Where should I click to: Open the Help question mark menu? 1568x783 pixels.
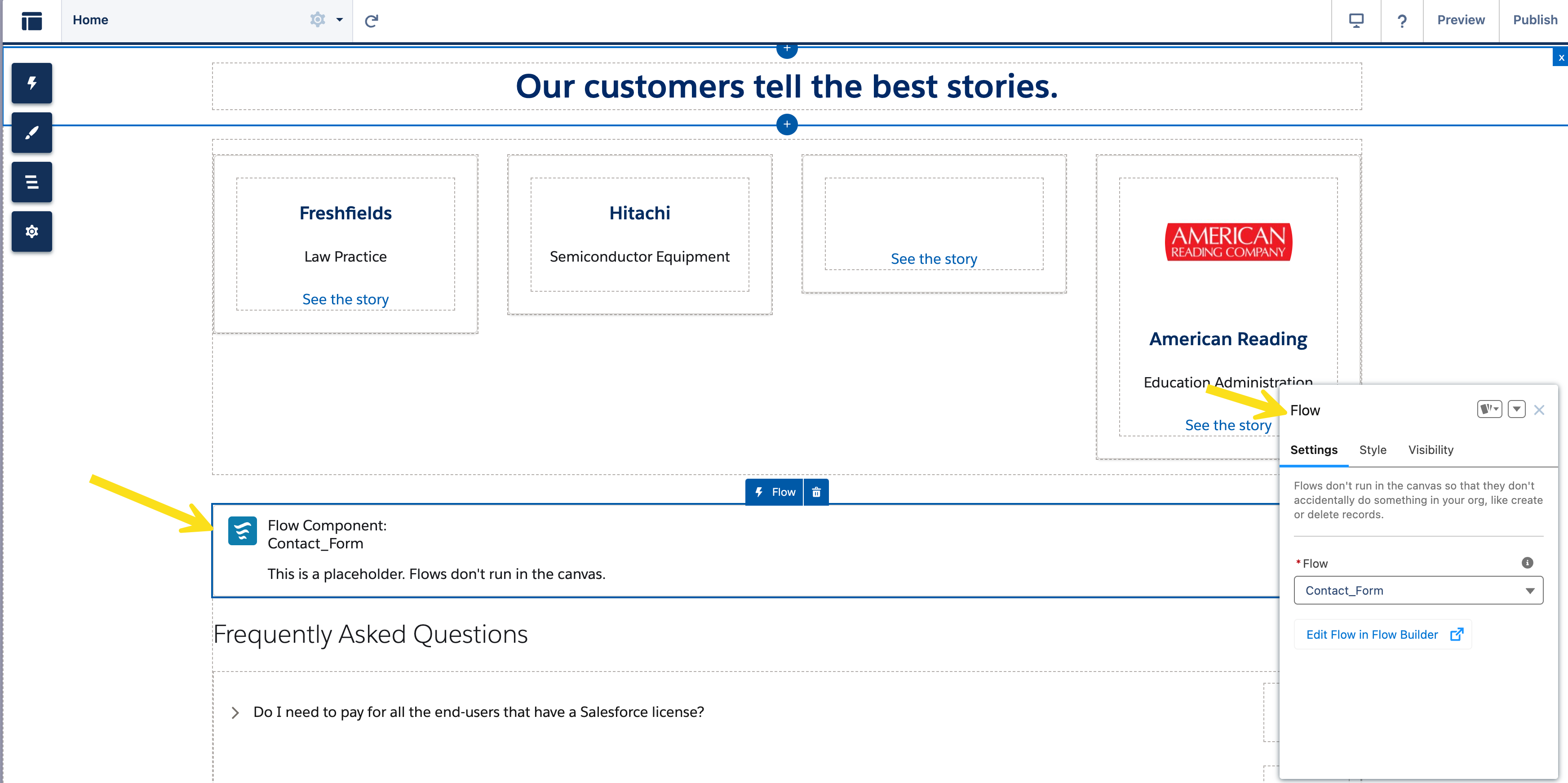pos(1402,21)
